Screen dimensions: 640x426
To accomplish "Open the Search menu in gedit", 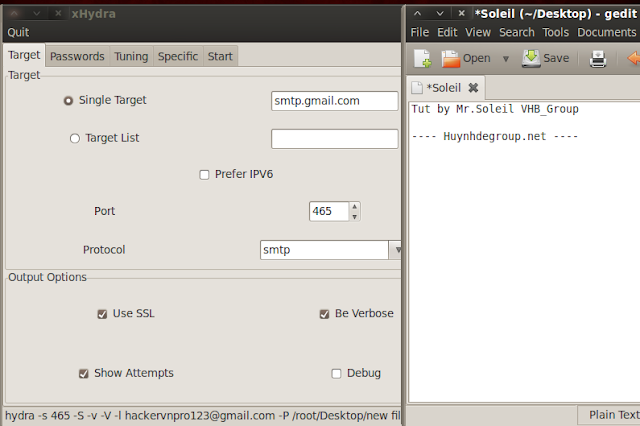I will [517, 32].
